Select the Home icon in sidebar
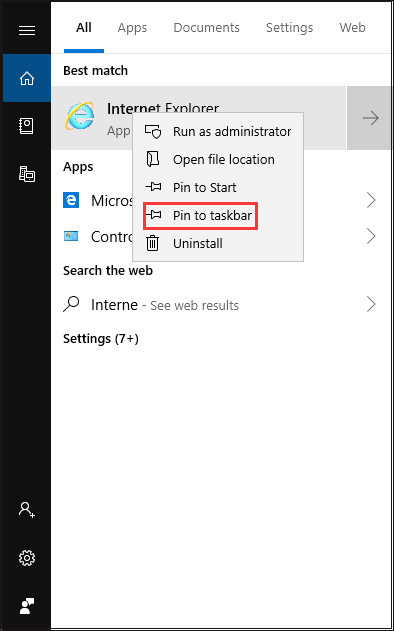 coord(27,78)
